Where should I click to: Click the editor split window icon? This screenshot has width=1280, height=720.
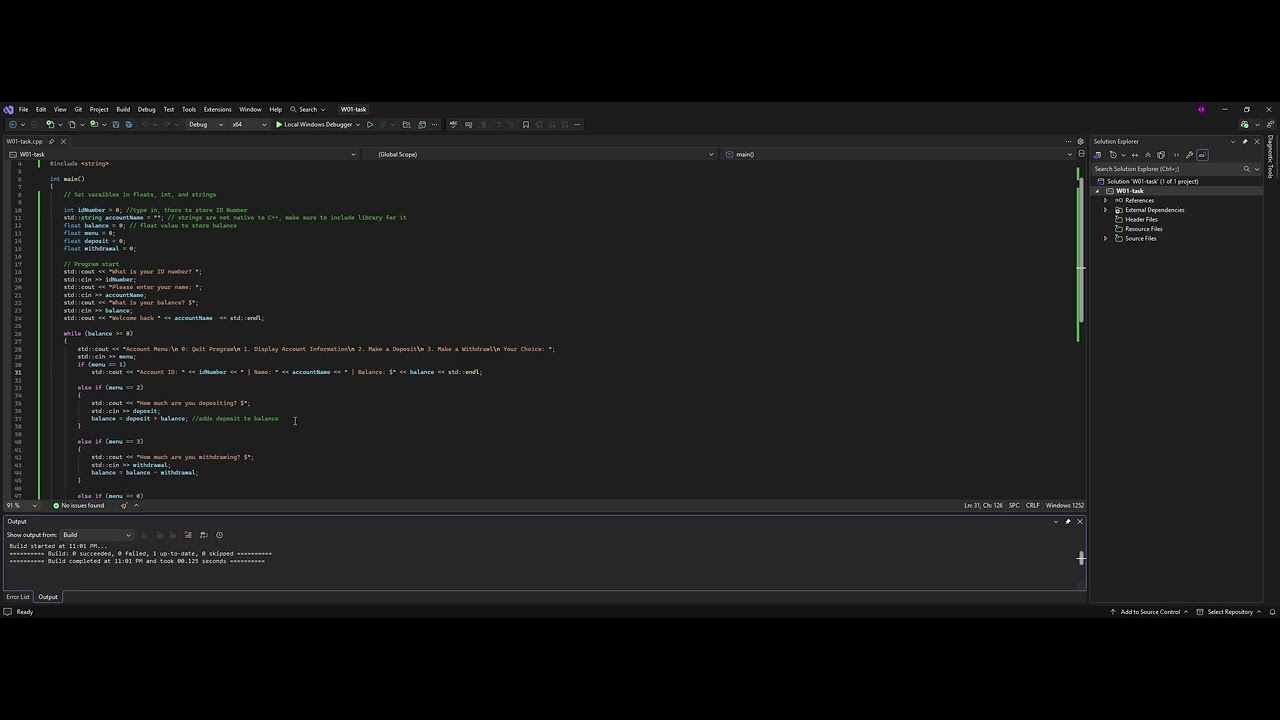pos(1080,154)
